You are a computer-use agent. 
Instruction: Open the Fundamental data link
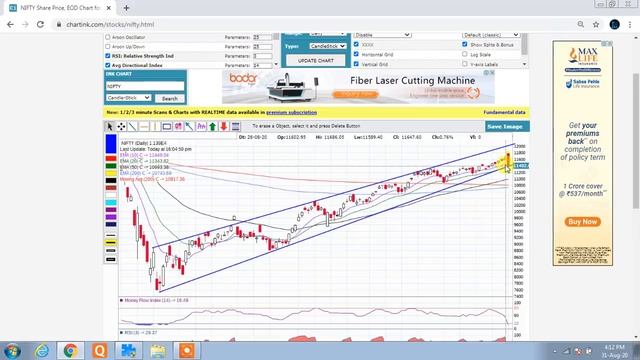point(504,112)
